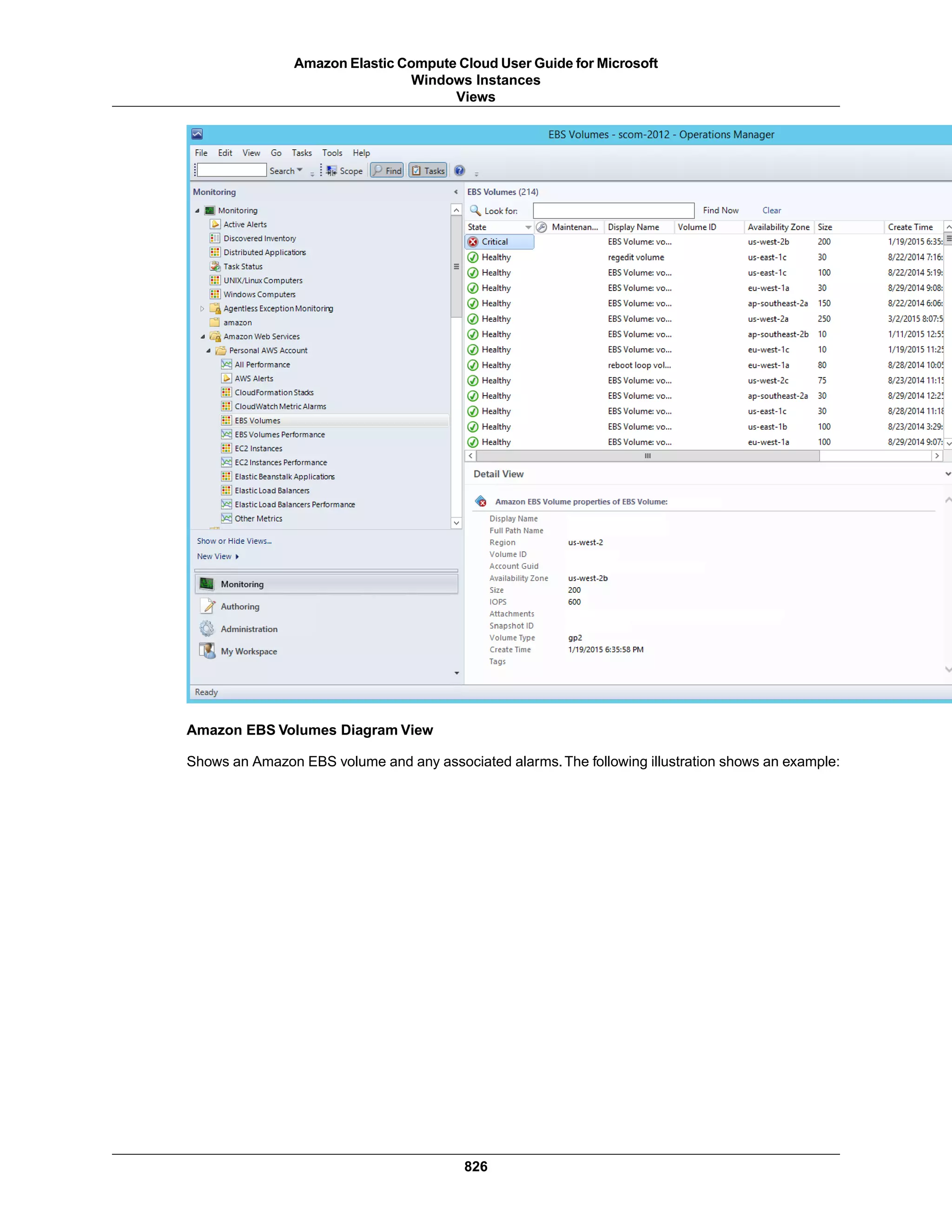The height and width of the screenshot is (1232, 952).
Task: Collapse the Detail View chevron
Action: [x=947, y=474]
